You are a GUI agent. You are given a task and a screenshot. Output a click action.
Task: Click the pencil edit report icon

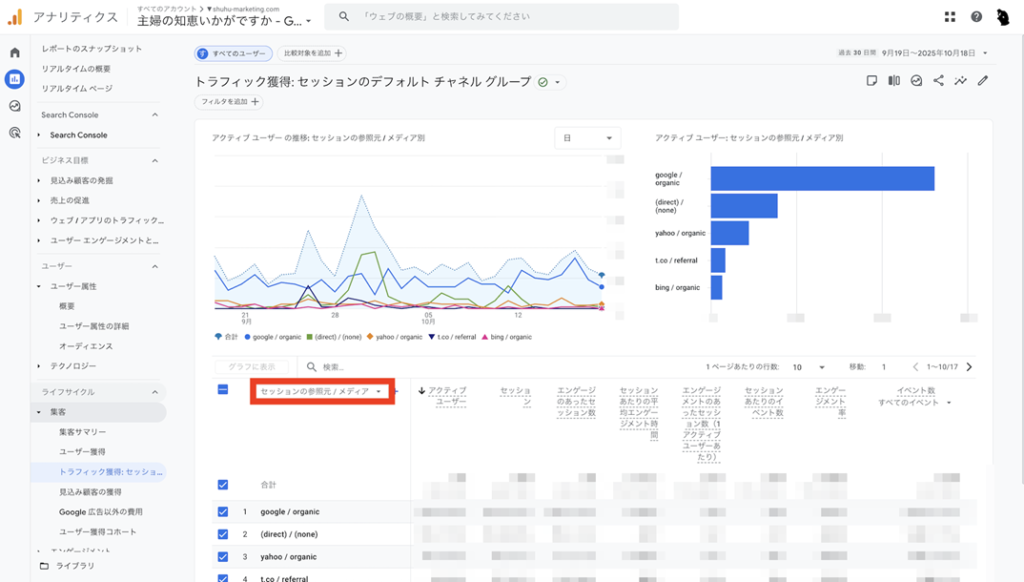[x=983, y=81]
